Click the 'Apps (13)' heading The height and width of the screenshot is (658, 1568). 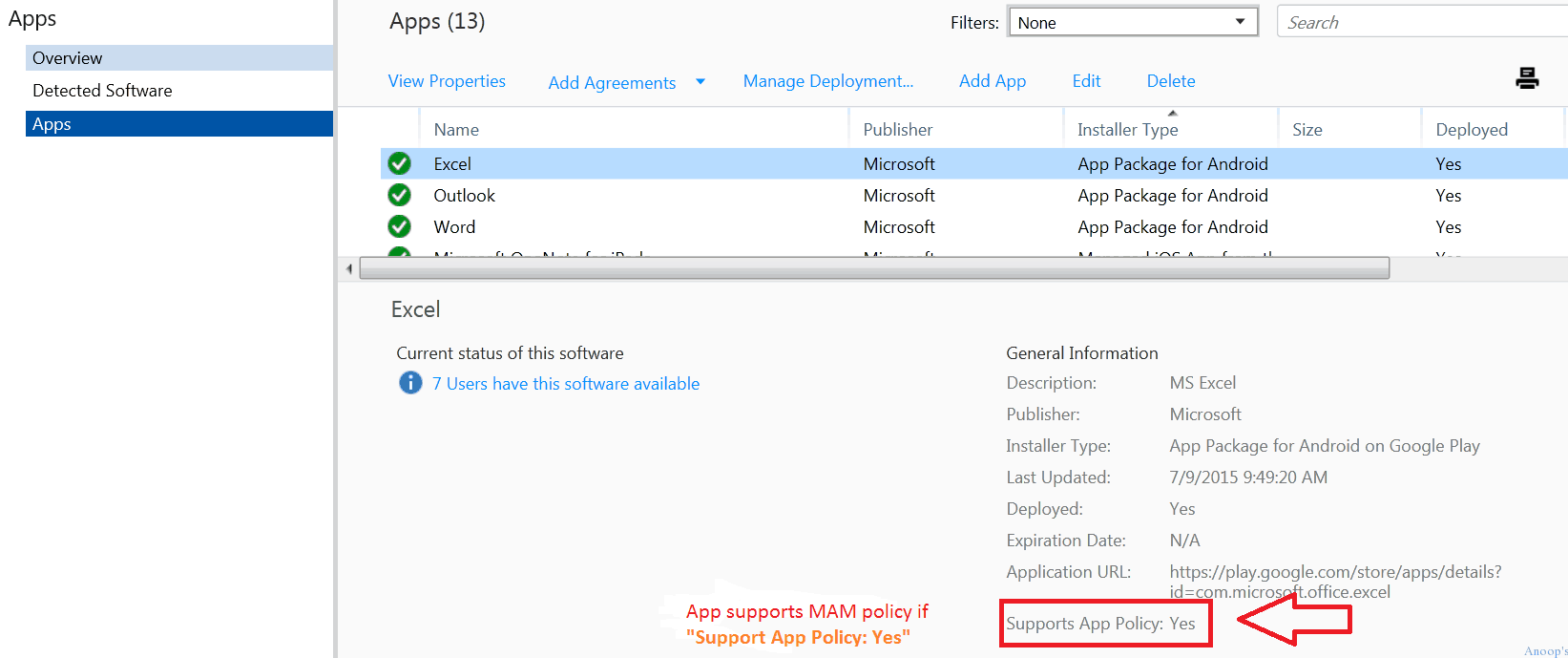click(437, 22)
